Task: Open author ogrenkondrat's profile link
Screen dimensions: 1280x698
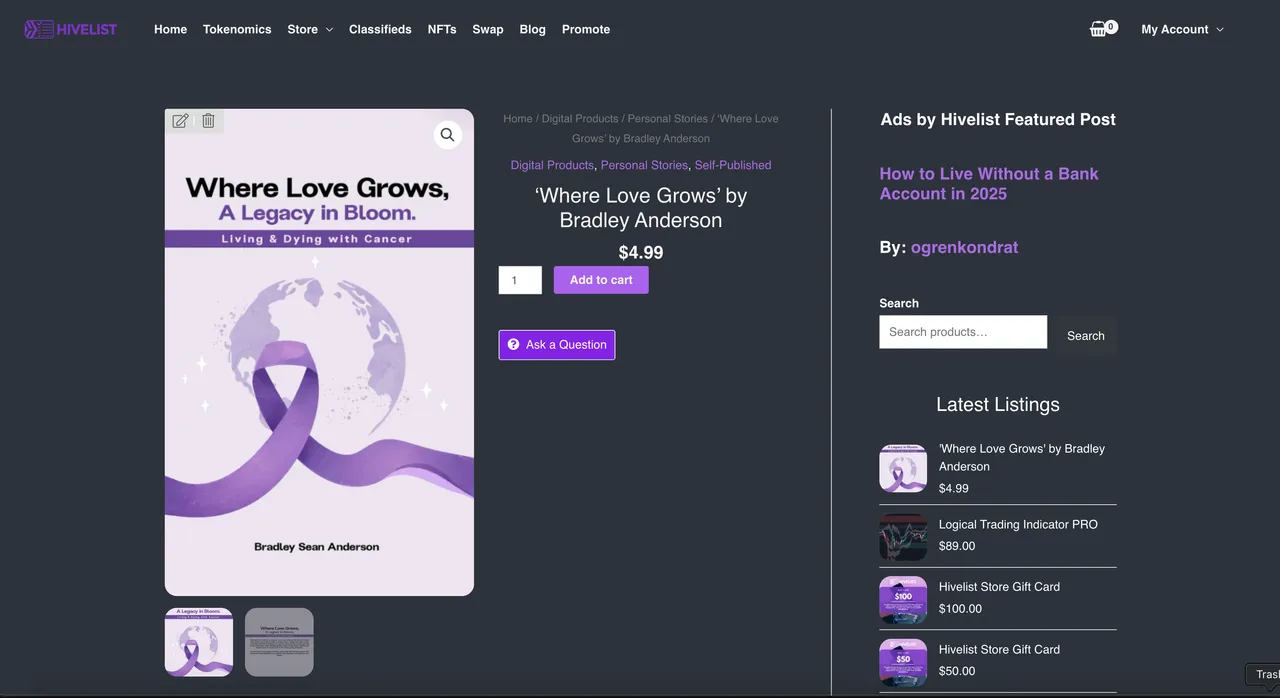Action: (x=964, y=247)
